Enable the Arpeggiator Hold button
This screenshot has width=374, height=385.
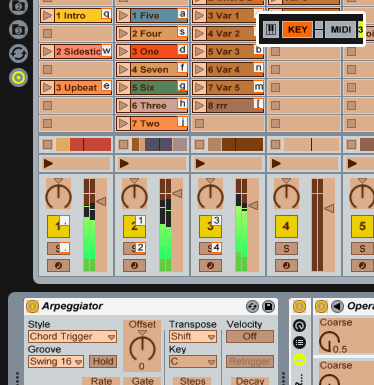pyautogui.click(x=103, y=362)
